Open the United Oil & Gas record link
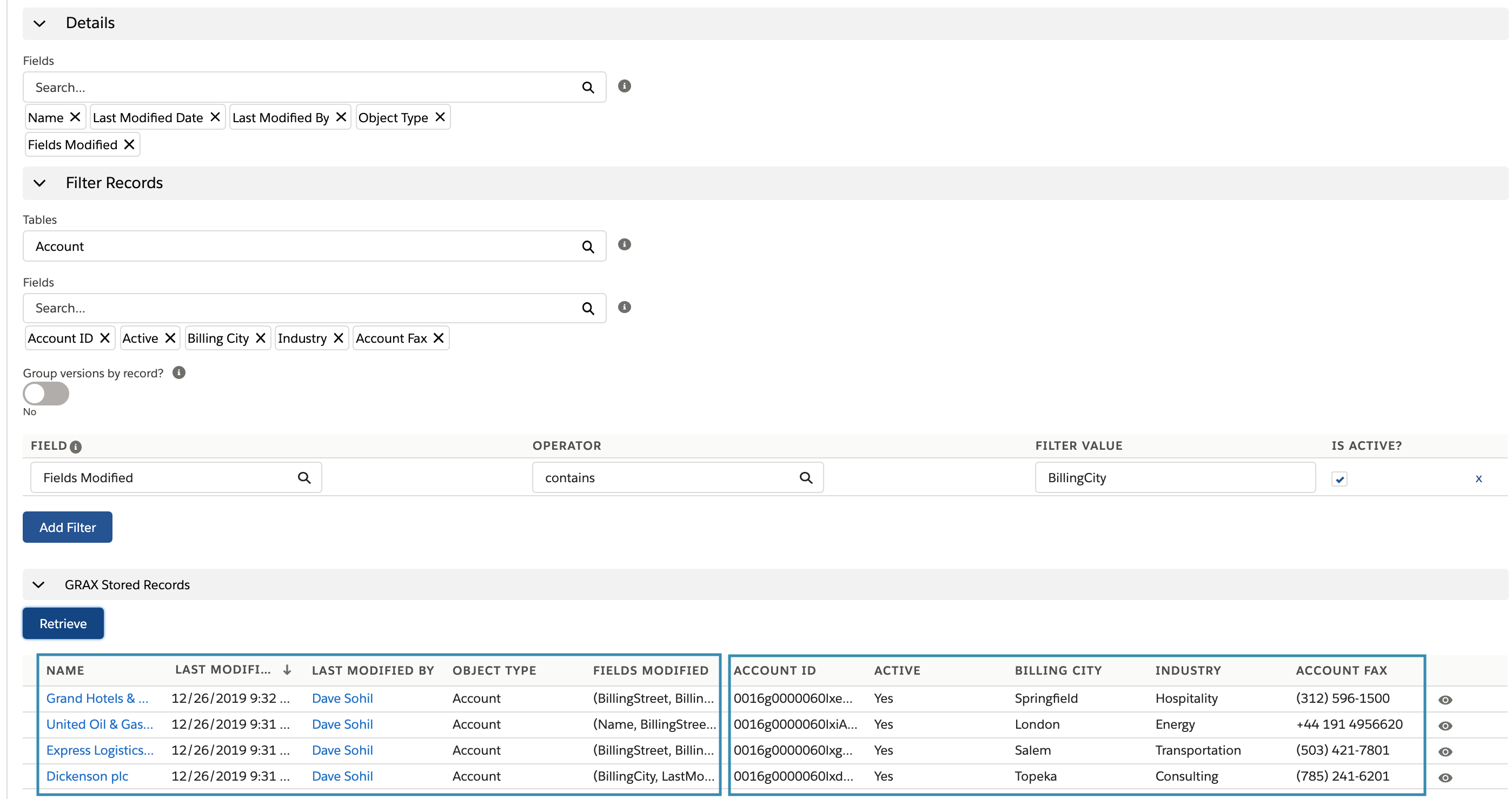 pos(99,724)
